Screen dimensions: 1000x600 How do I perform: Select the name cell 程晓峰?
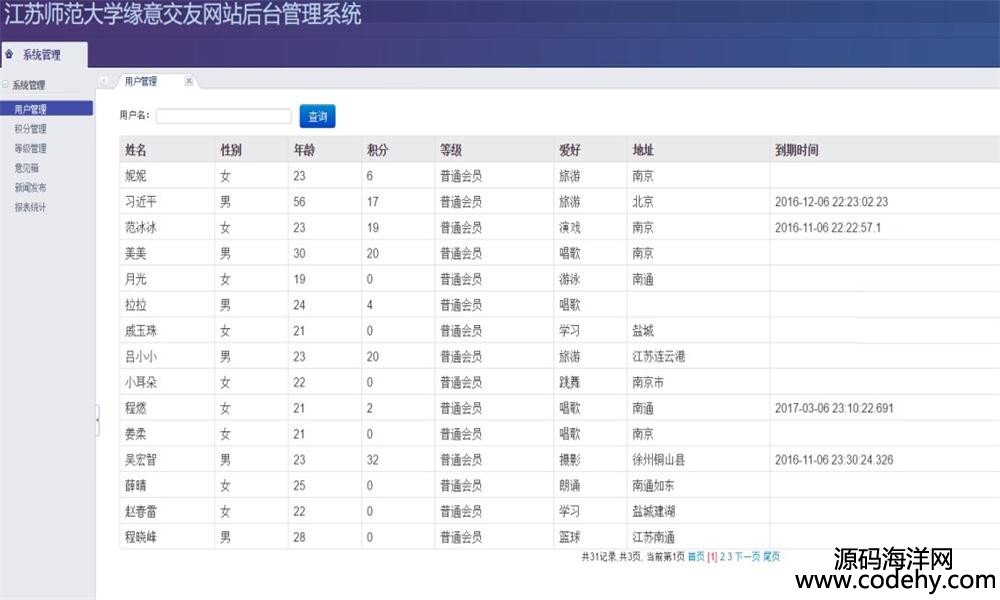tap(141, 538)
